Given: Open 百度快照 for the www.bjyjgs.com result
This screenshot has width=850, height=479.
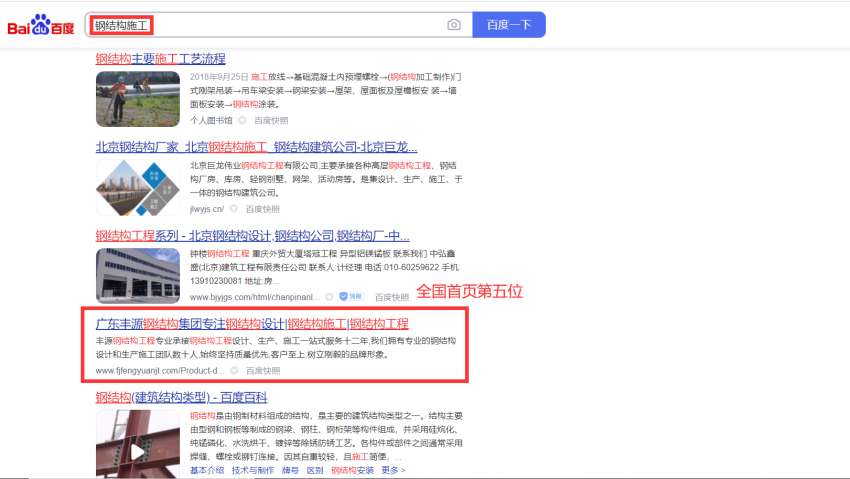Looking at the screenshot, I should pyautogui.click(x=392, y=297).
